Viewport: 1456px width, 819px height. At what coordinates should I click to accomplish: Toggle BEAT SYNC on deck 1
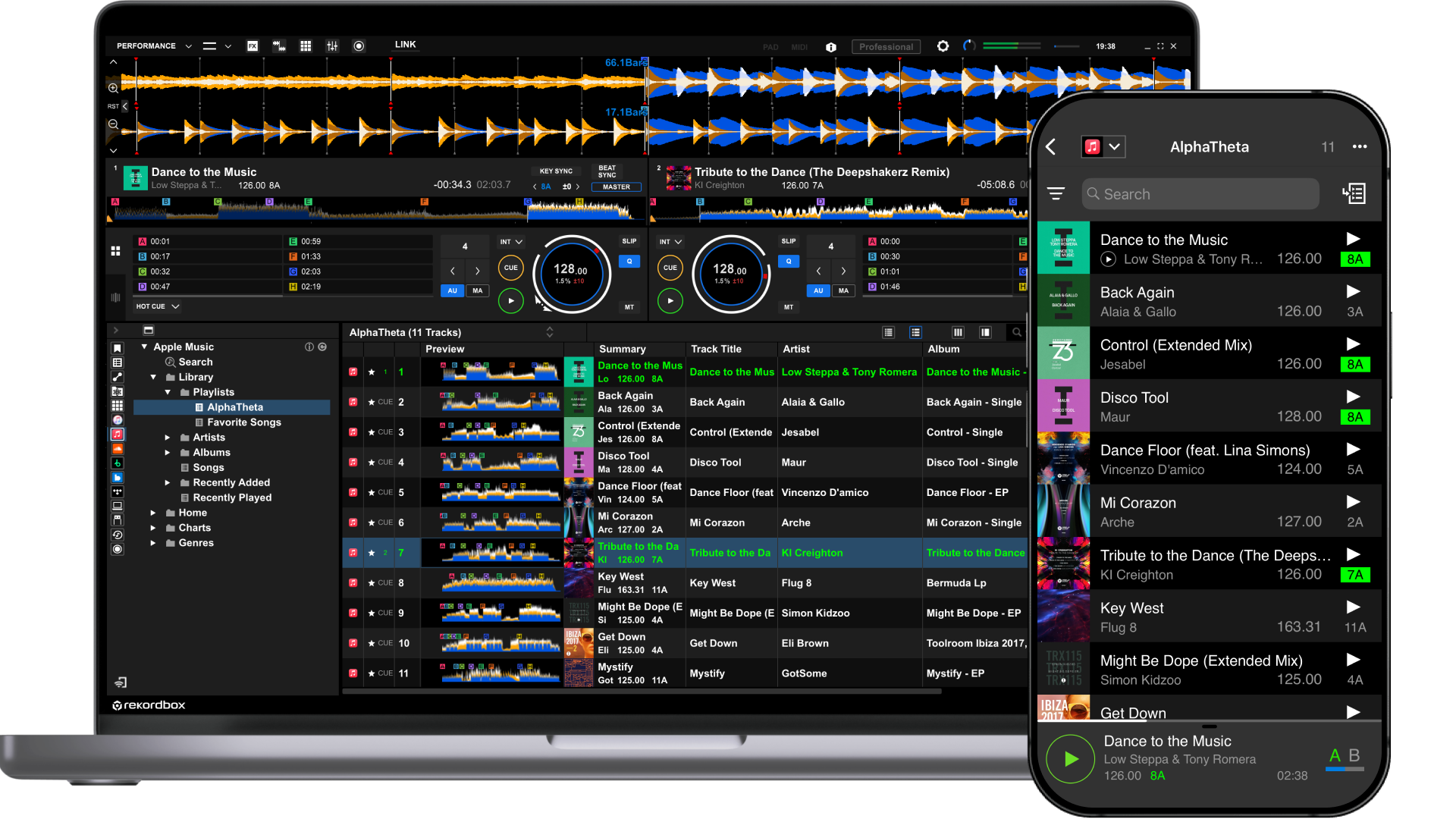tap(607, 171)
